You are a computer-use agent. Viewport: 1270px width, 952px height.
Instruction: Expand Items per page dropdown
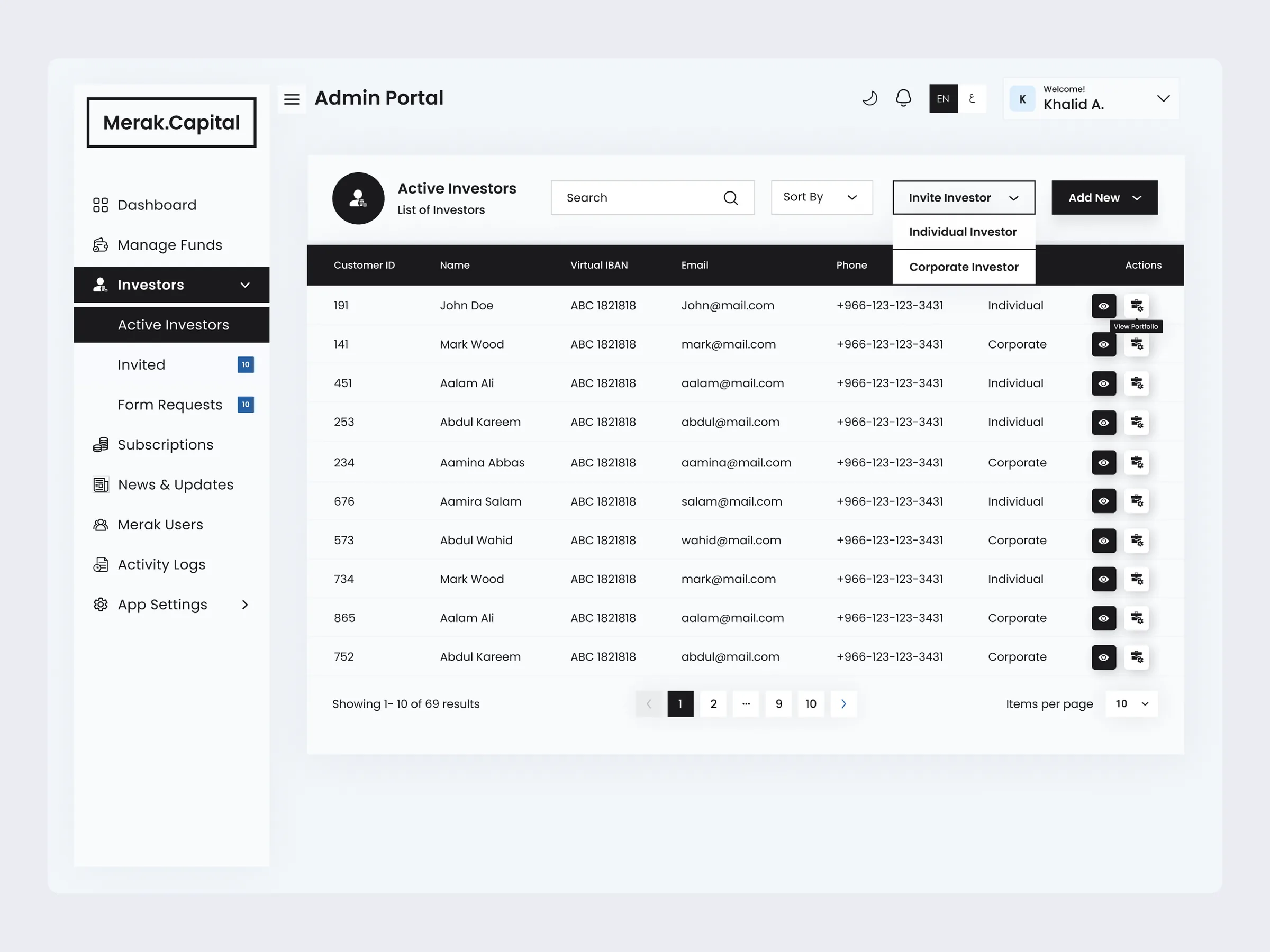click(1132, 704)
